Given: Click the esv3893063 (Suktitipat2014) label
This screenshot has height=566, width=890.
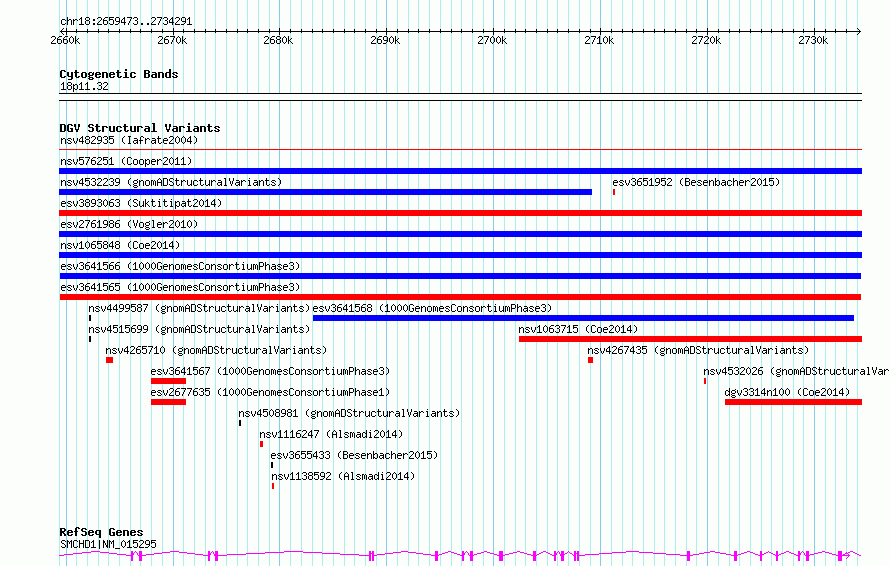Looking at the screenshot, I should tap(141, 203).
